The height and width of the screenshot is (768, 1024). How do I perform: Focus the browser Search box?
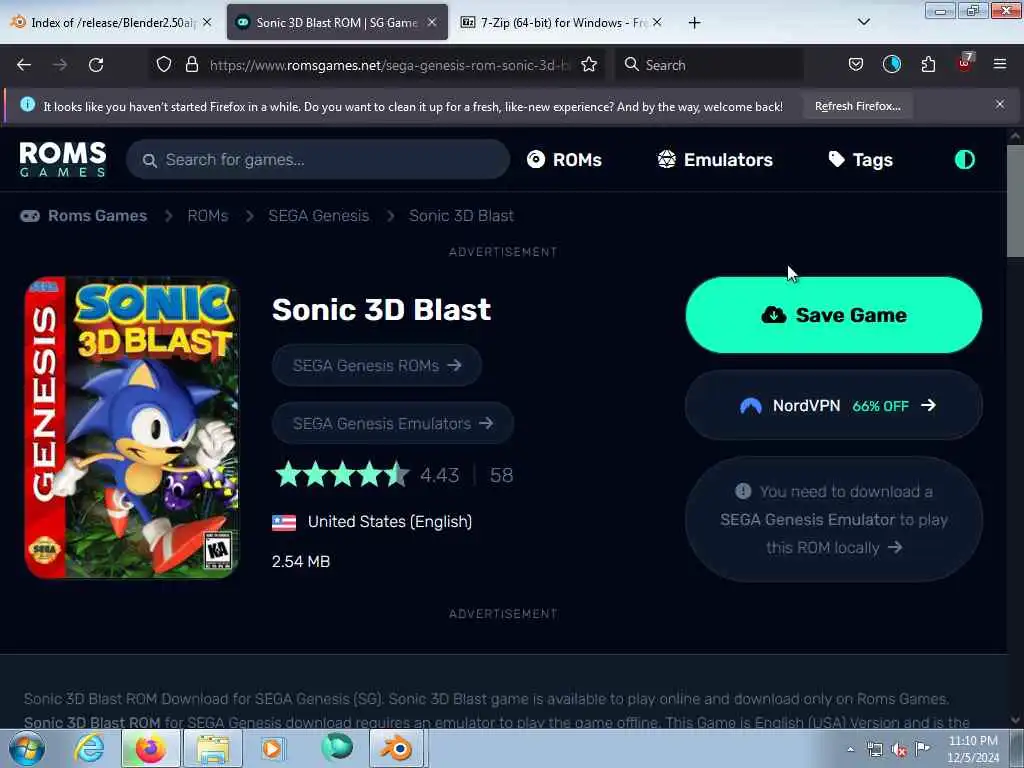click(x=709, y=65)
